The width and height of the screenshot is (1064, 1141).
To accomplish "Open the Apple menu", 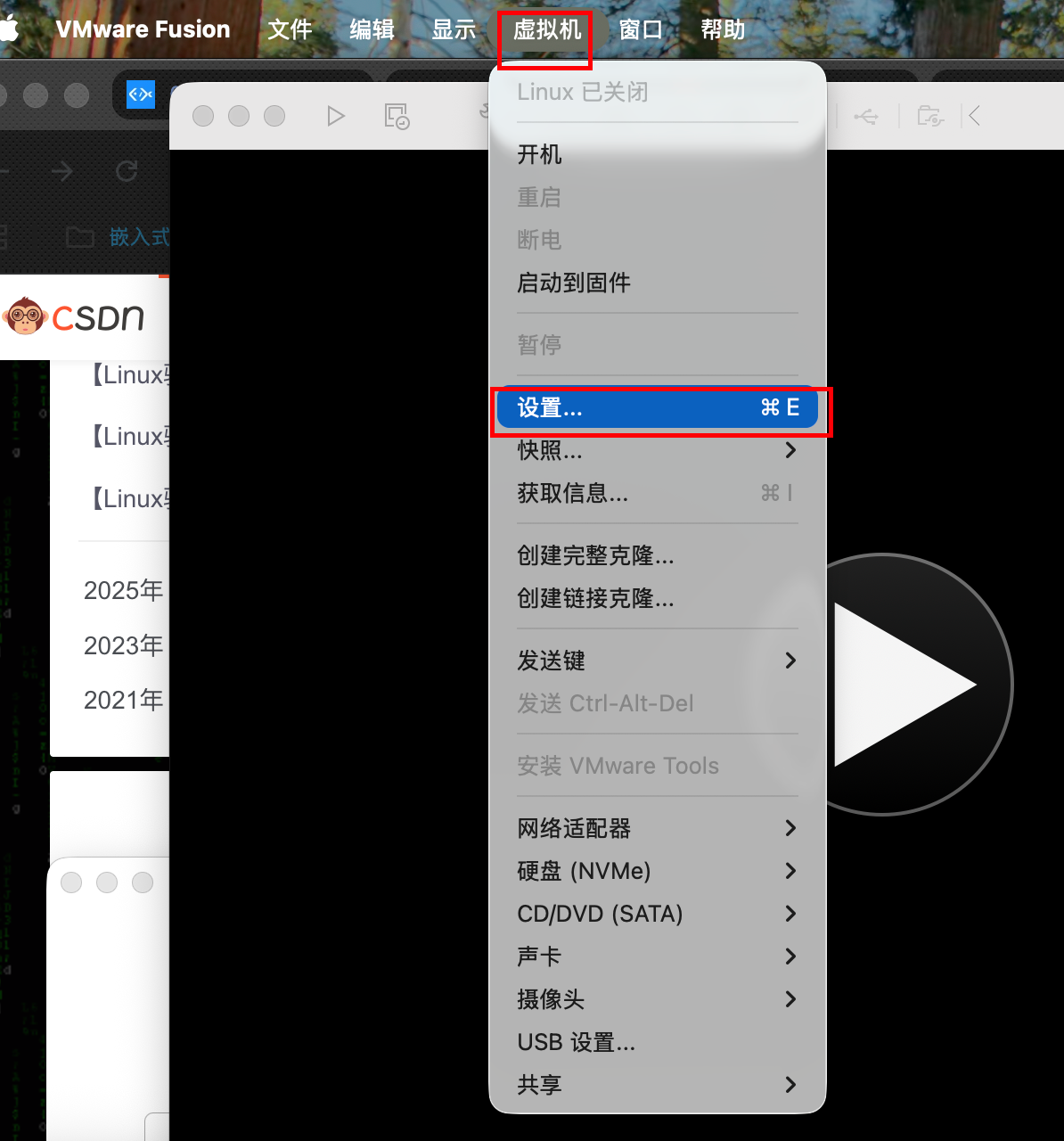I will pyautogui.click(x=7, y=29).
